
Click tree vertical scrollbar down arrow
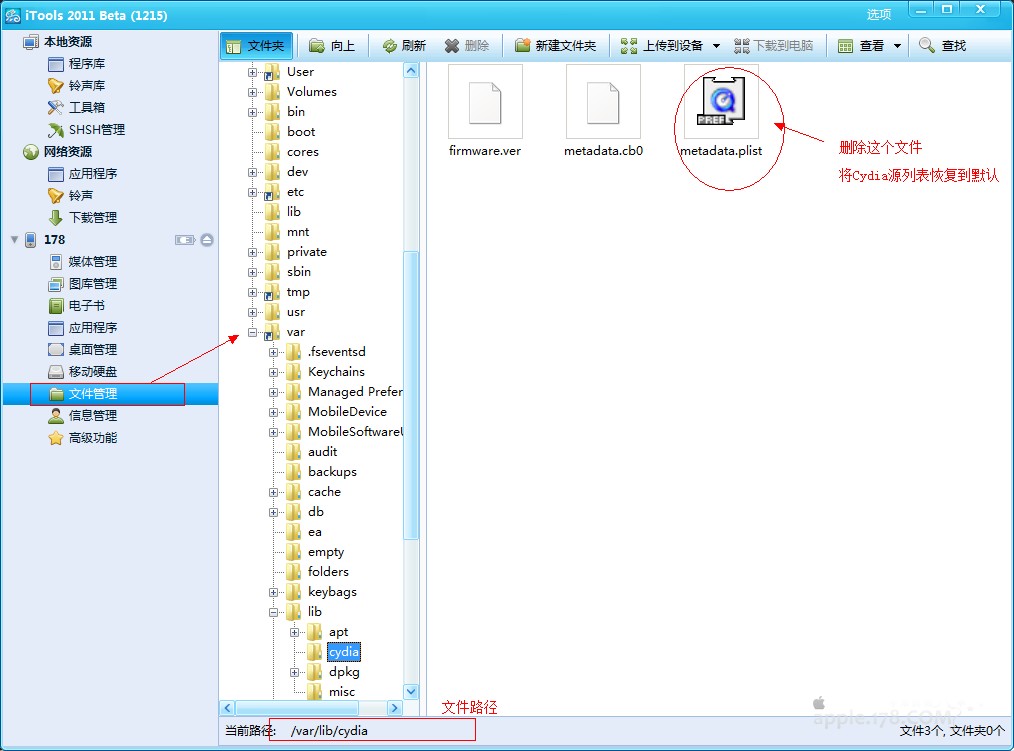pos(411,691)
